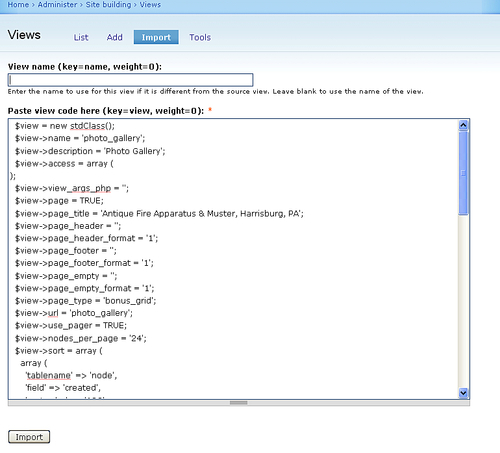Viewport: 500px width, 453px height.
Task: Click the line "$view->nodes_per_page = '24';"
Action: point(81,338)
